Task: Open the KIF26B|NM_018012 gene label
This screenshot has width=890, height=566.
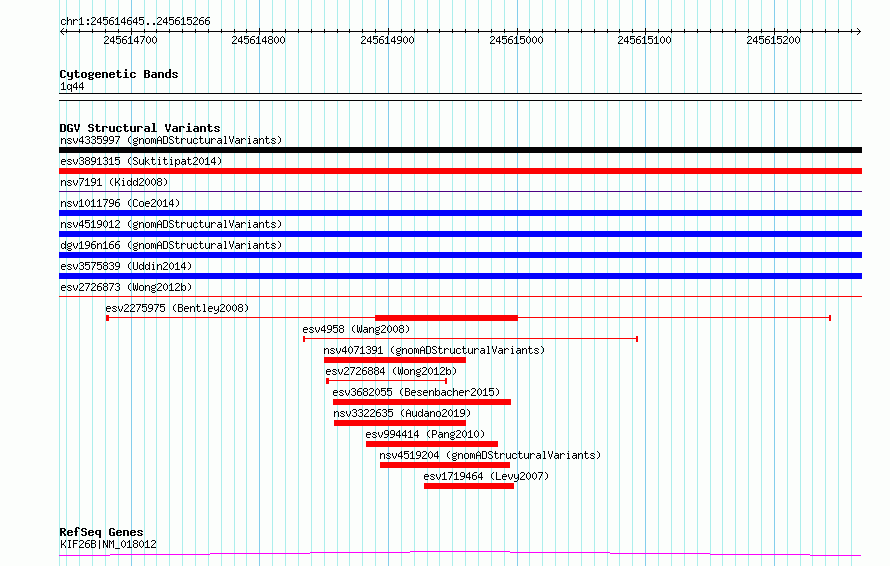Action: coord(108,544)
